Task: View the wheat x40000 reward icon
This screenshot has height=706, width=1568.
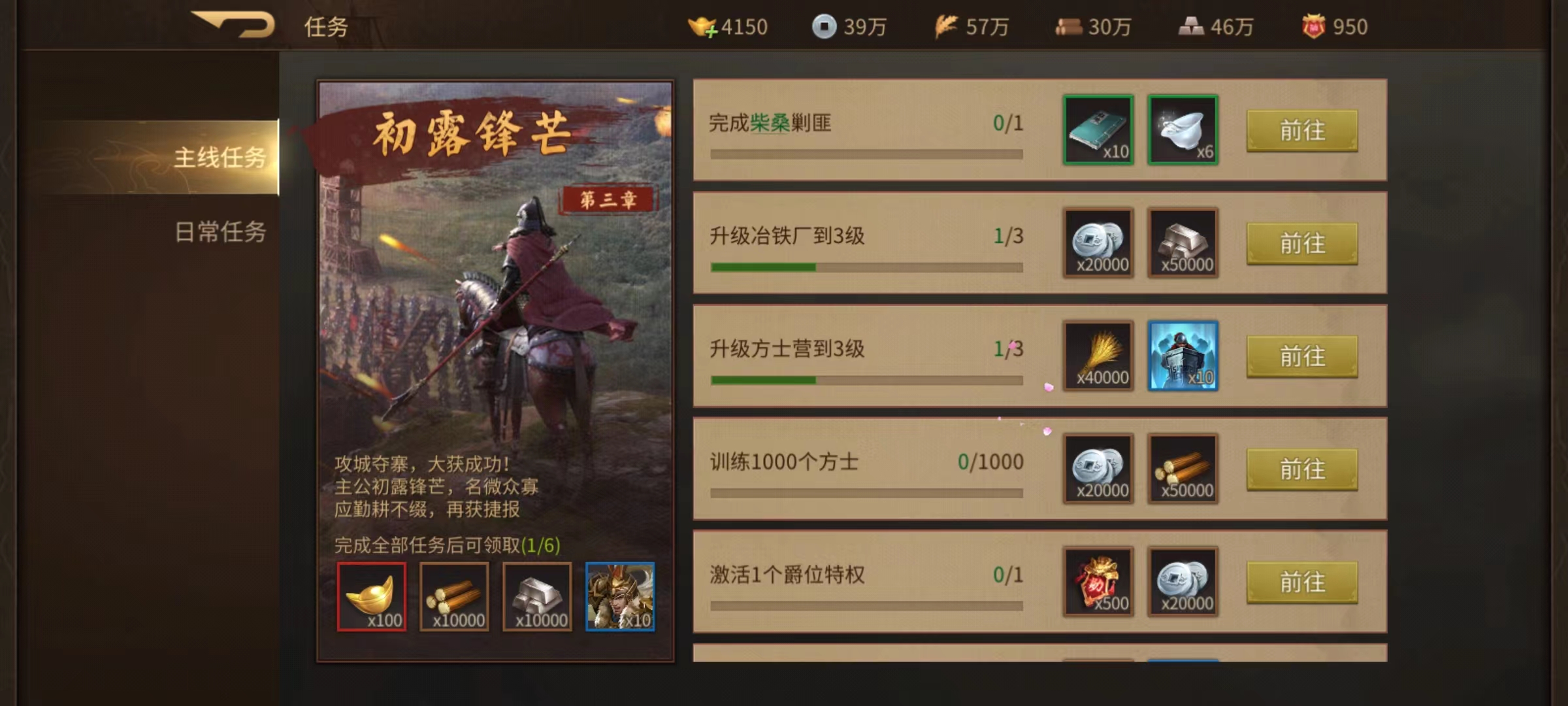Action: (x=1098, y=356)
